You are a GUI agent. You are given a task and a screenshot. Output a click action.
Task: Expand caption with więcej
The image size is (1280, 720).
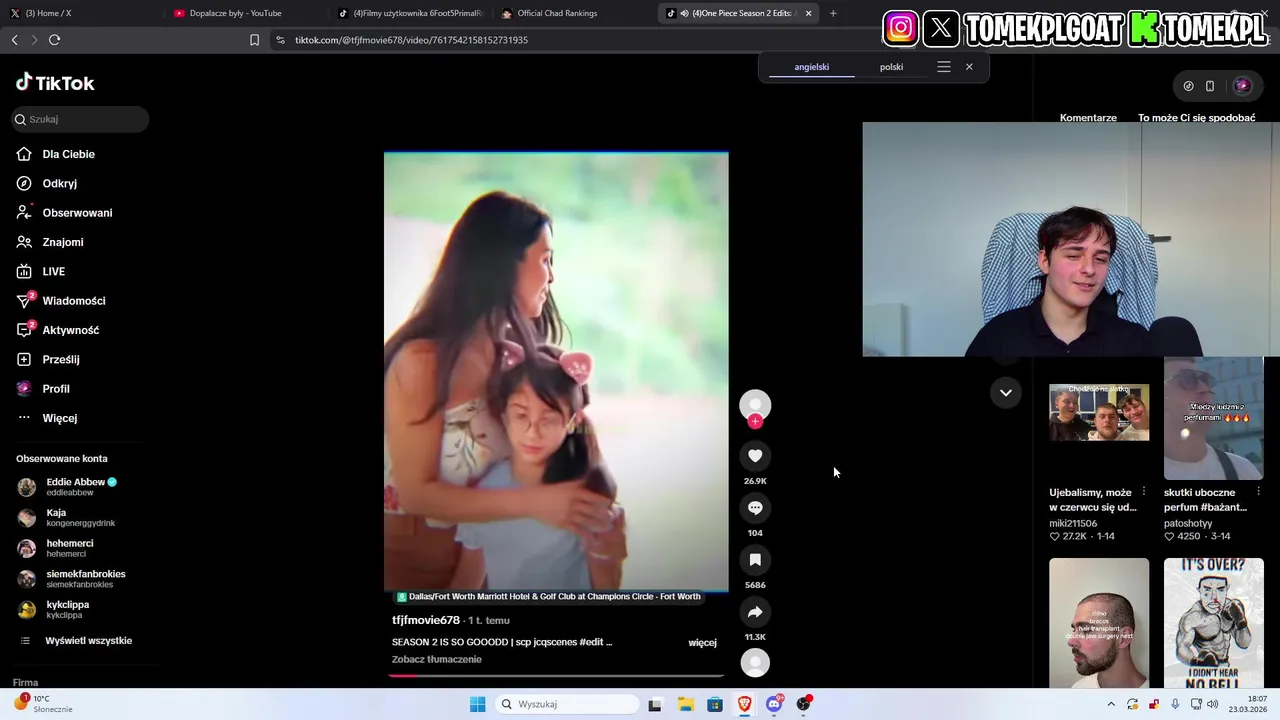click(x=702, y=642)
